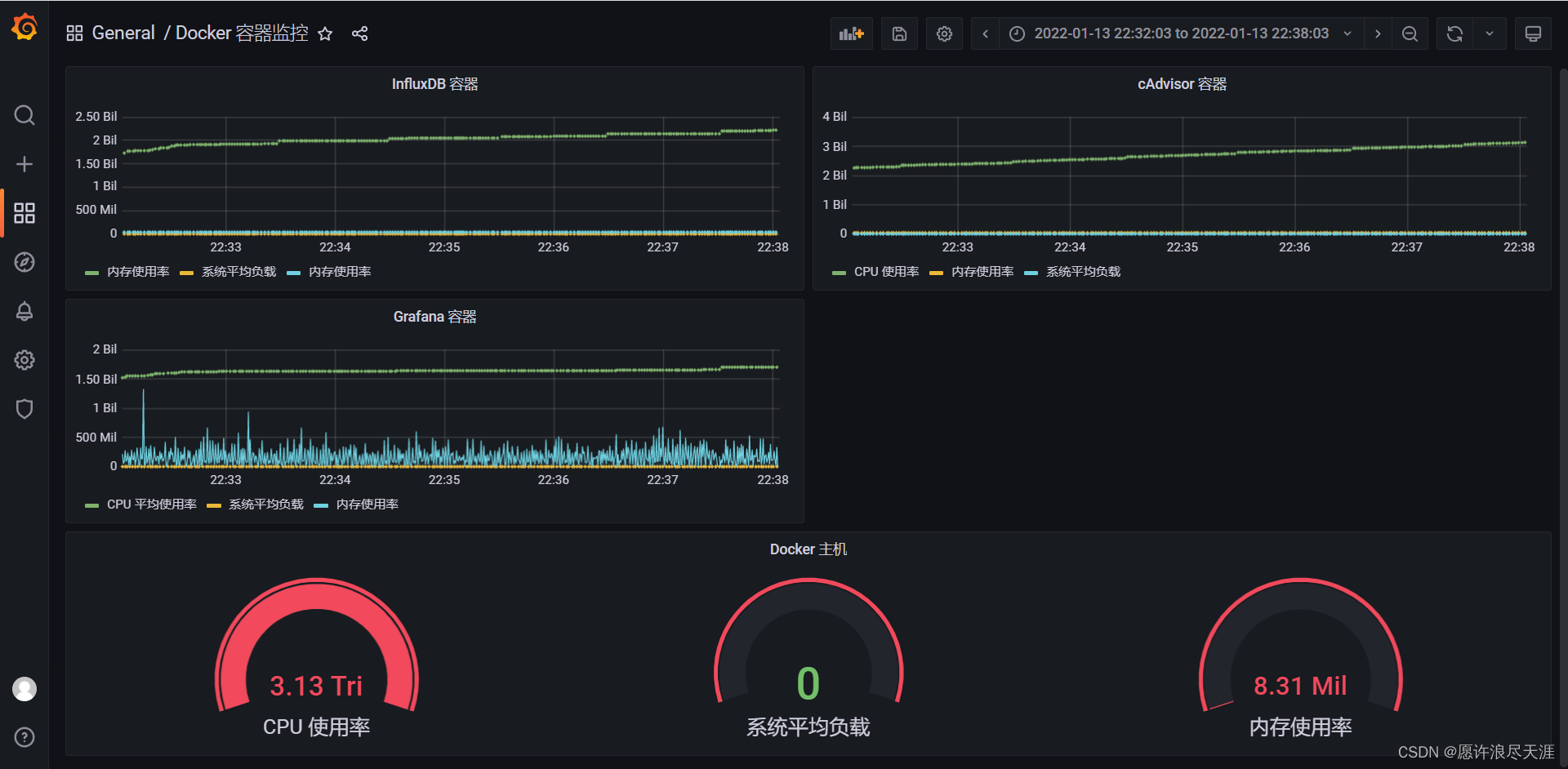1568x769 pixels.
Task: Click the Docker 容器监控 breadcrumb title
Action: [x=242, y=33]
